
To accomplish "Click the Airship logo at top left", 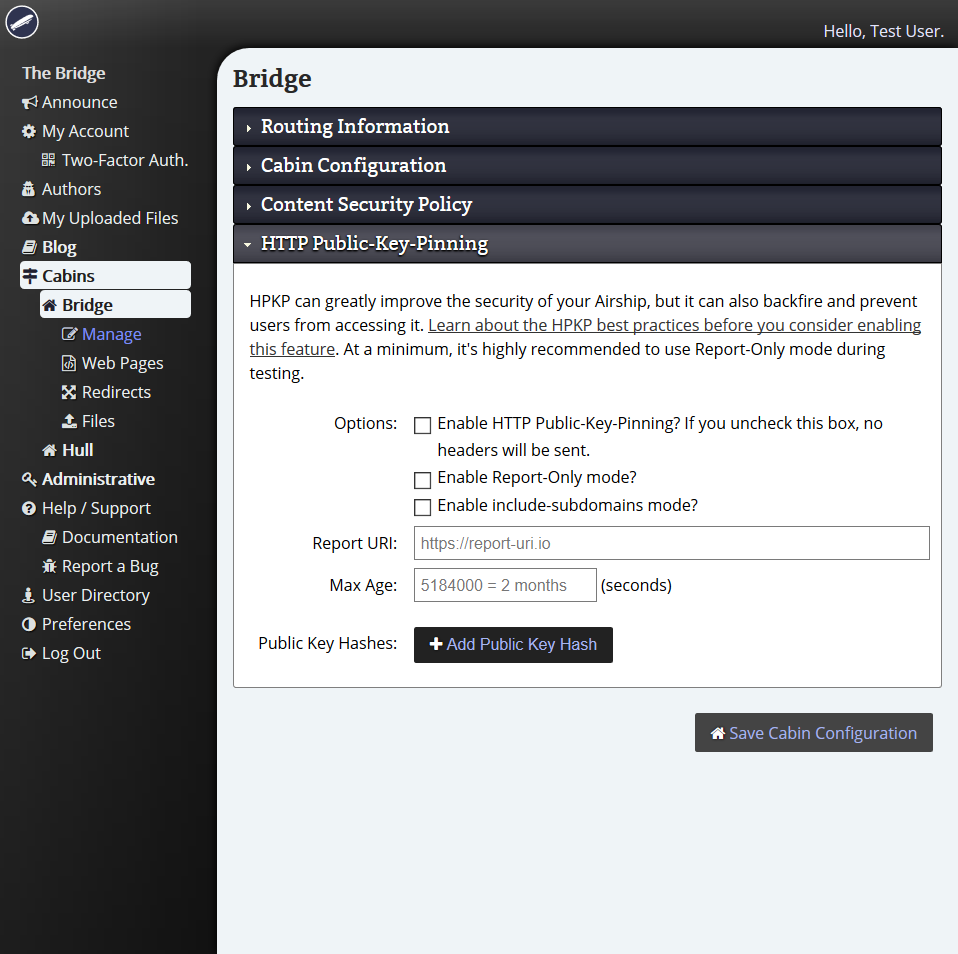I will (21, 22).
